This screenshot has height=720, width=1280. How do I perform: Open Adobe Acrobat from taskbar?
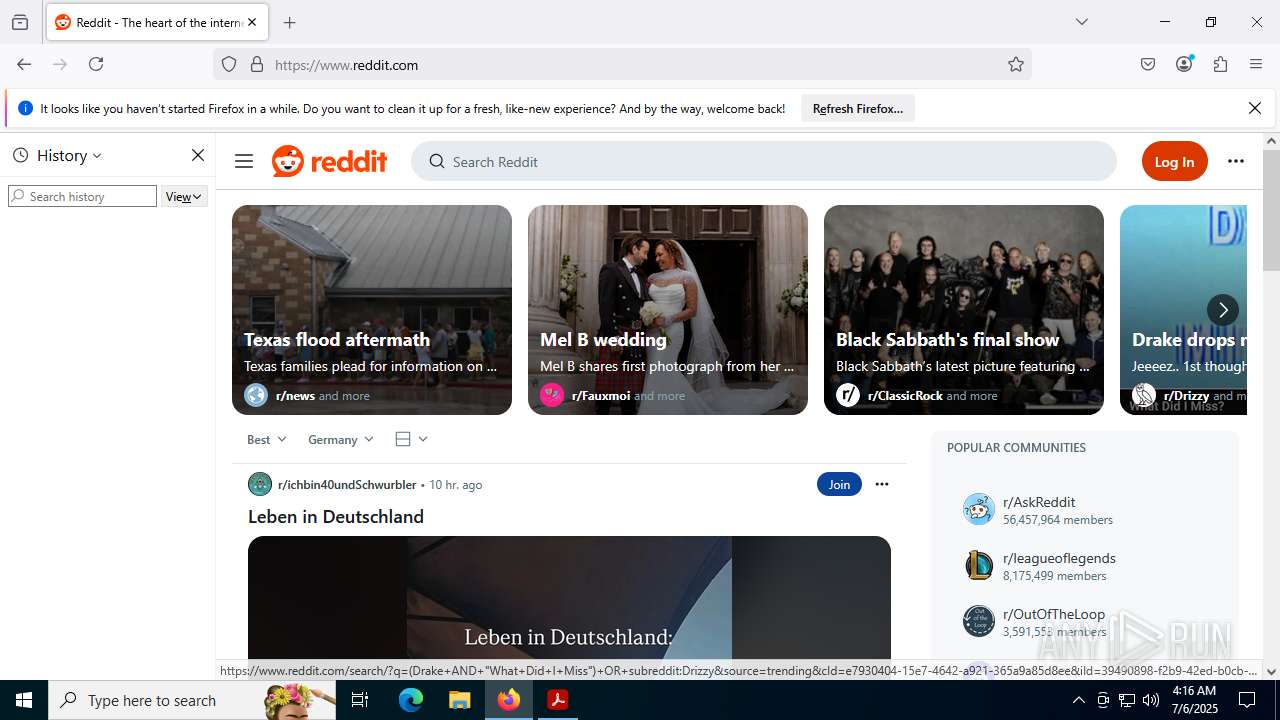click(x=558, y=700)
